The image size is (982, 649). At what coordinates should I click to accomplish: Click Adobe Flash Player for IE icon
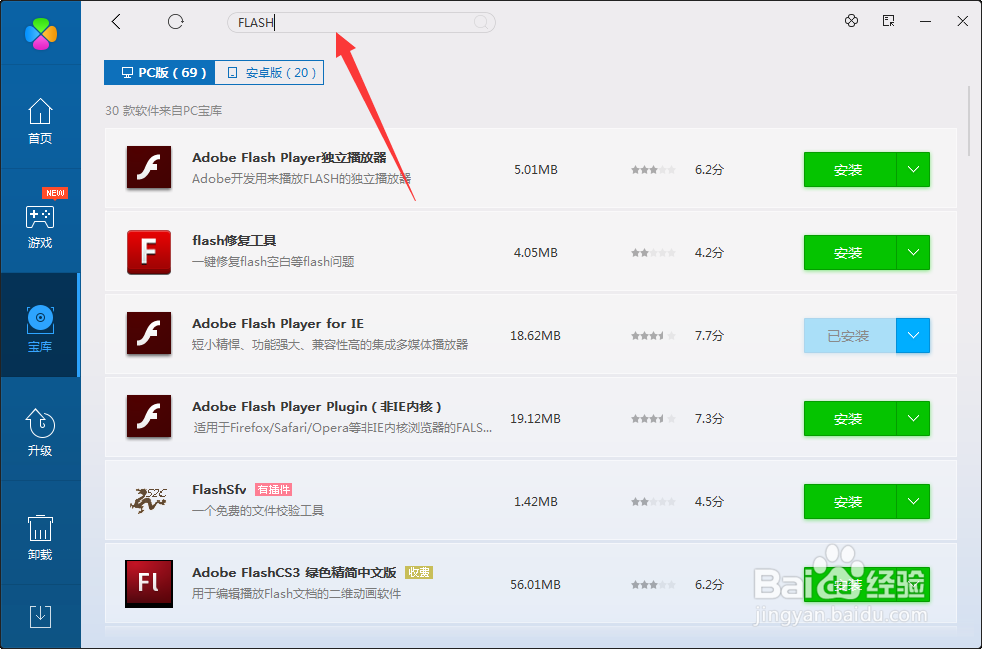click(x=149, y=334)
